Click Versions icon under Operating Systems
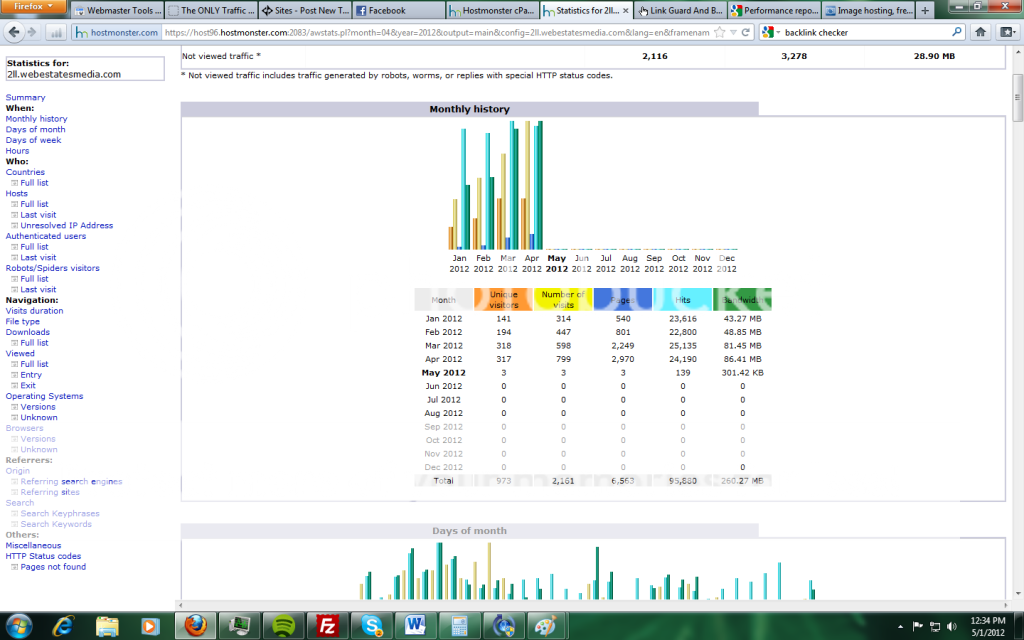 point(14,407)
